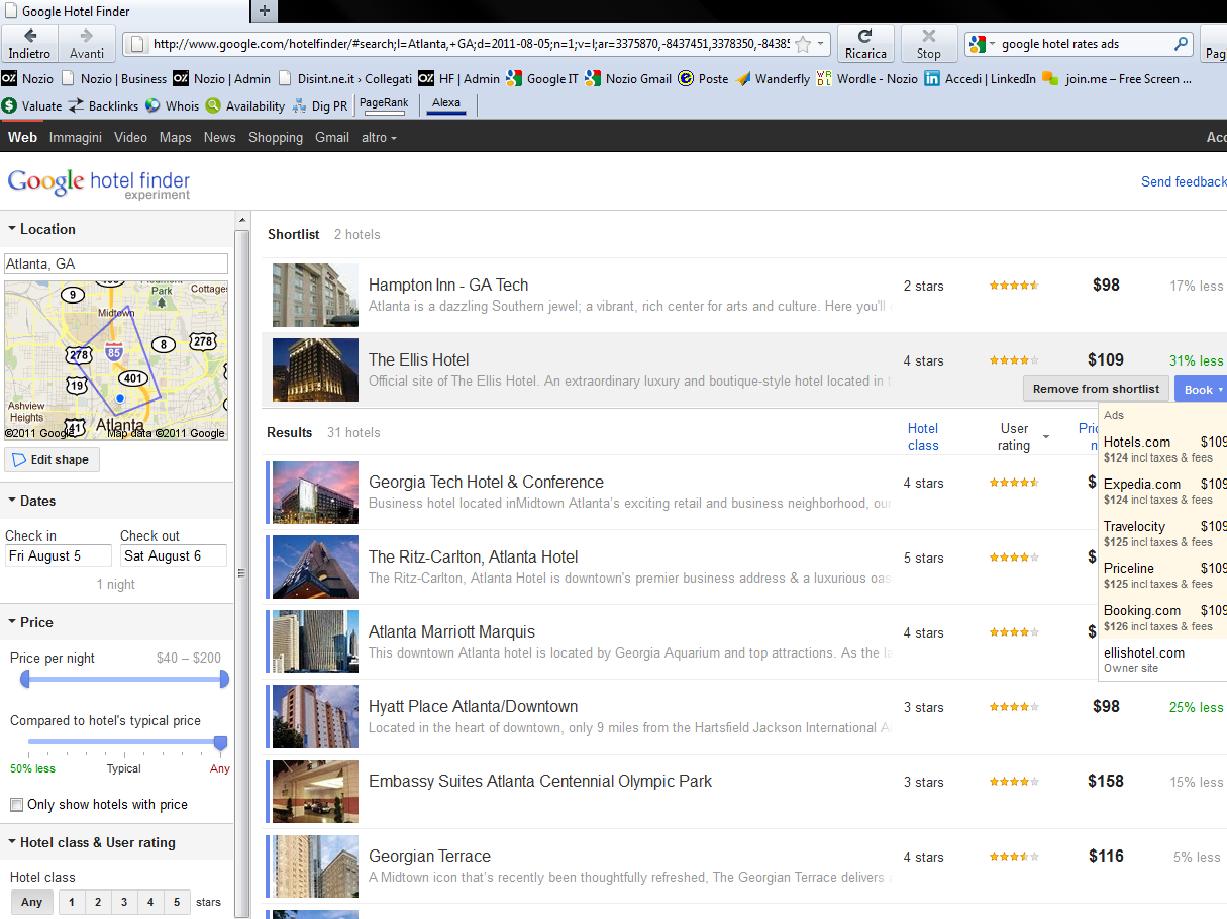The height and width of the screenshot is (919, 1227).
Task: Open the Poste bookmark
Action: pos(704,78)
